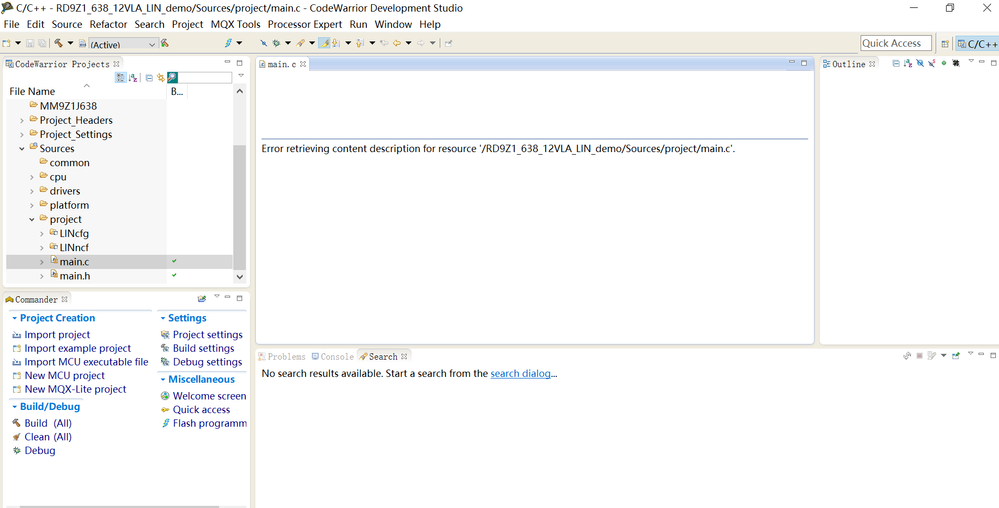Toggle Link with Editor in CodeWarrior Projects
The width and height of the screenshot is (999, 508).
[x=161, y=77]
